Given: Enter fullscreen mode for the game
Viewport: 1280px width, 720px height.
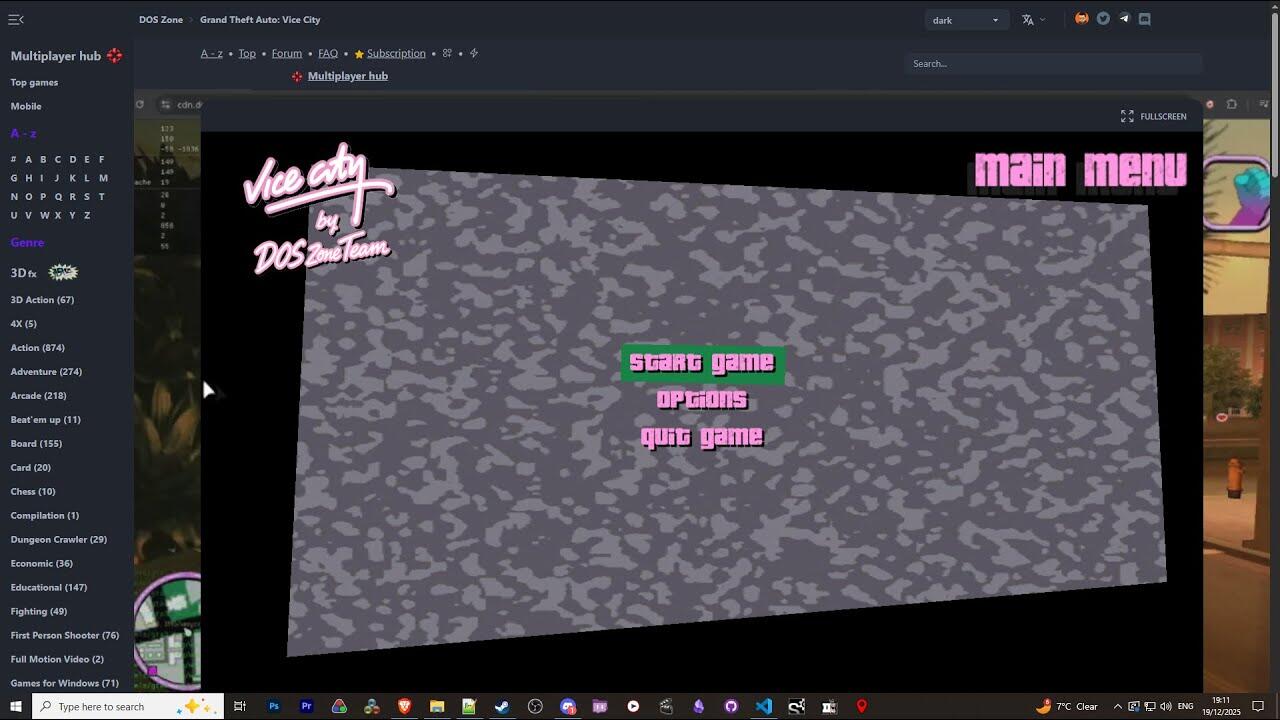Looking at the screenshot, I should tap(1153, 117).
